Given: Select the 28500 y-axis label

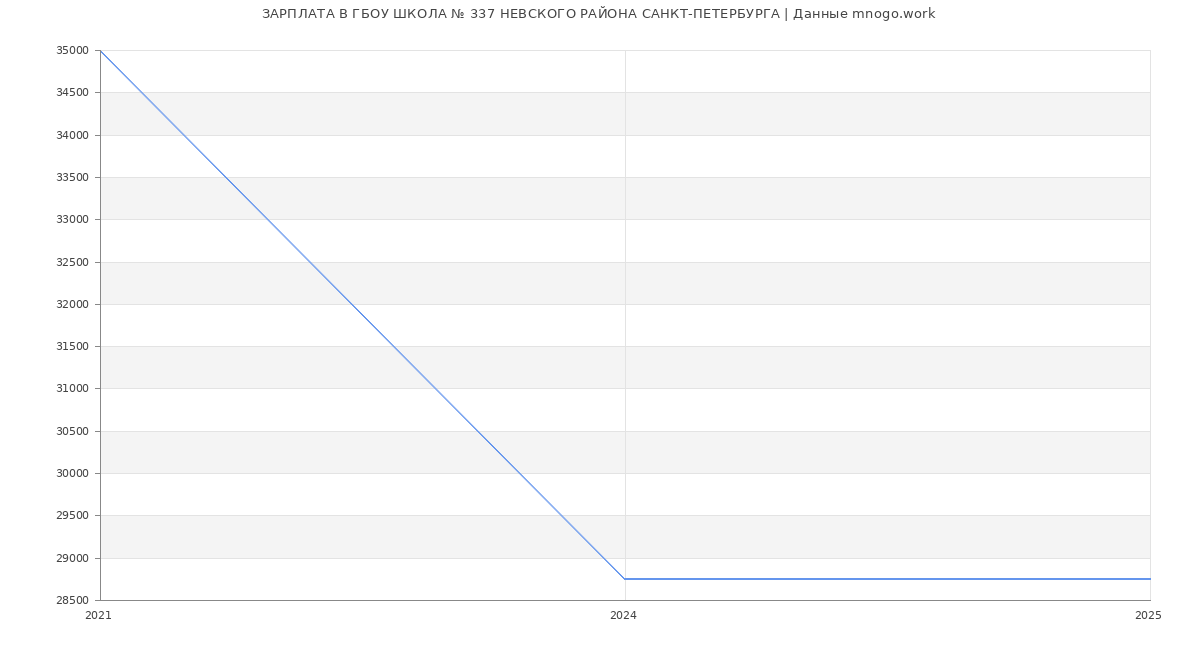Looking at the screenshot, I should [x=73, y=601].
